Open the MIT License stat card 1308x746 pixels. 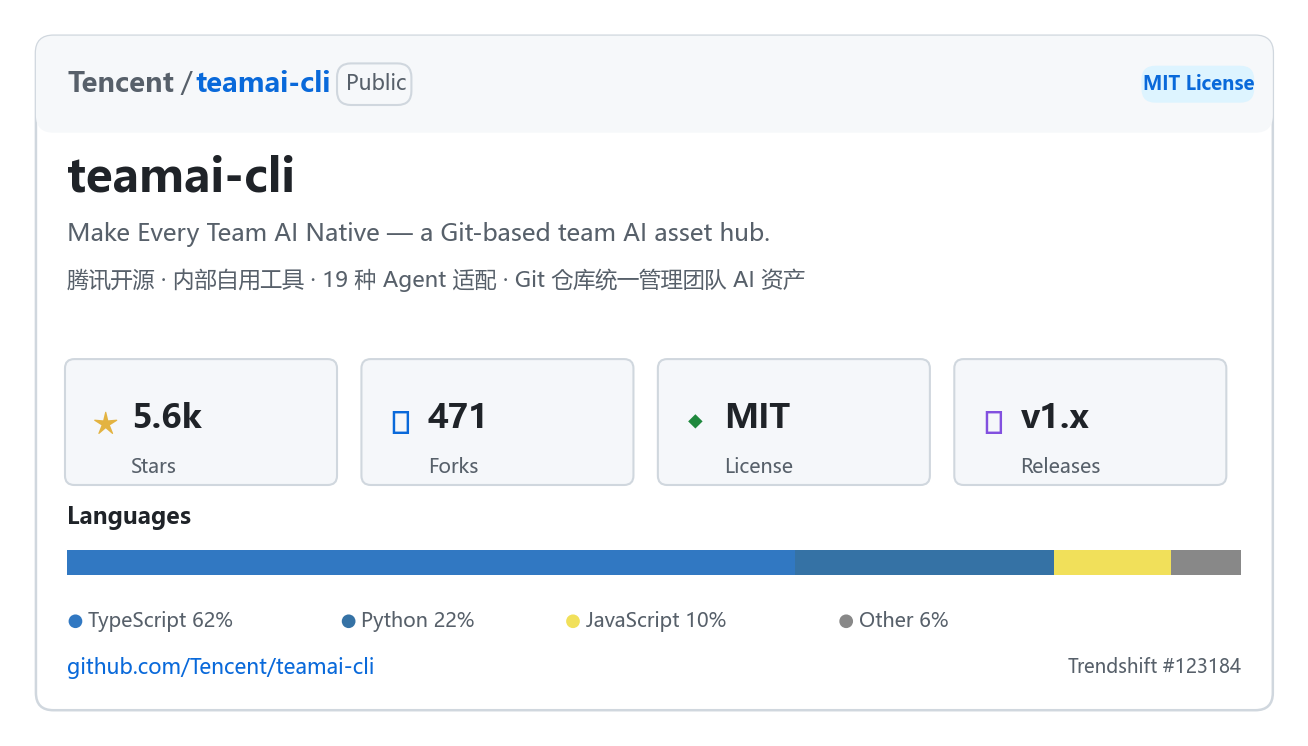[794, 422]
